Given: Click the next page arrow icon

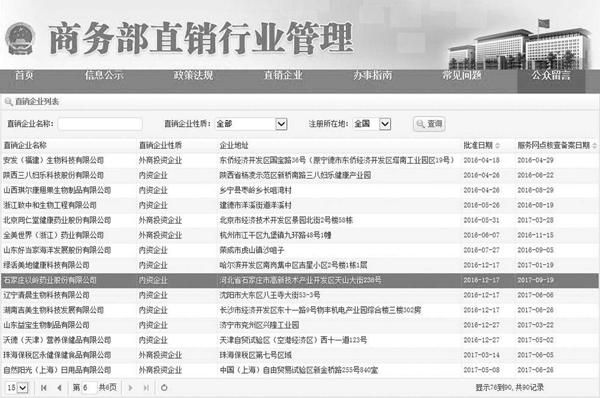Looking at the screenshot, I should pyautogui.click(x=130, y=388).
